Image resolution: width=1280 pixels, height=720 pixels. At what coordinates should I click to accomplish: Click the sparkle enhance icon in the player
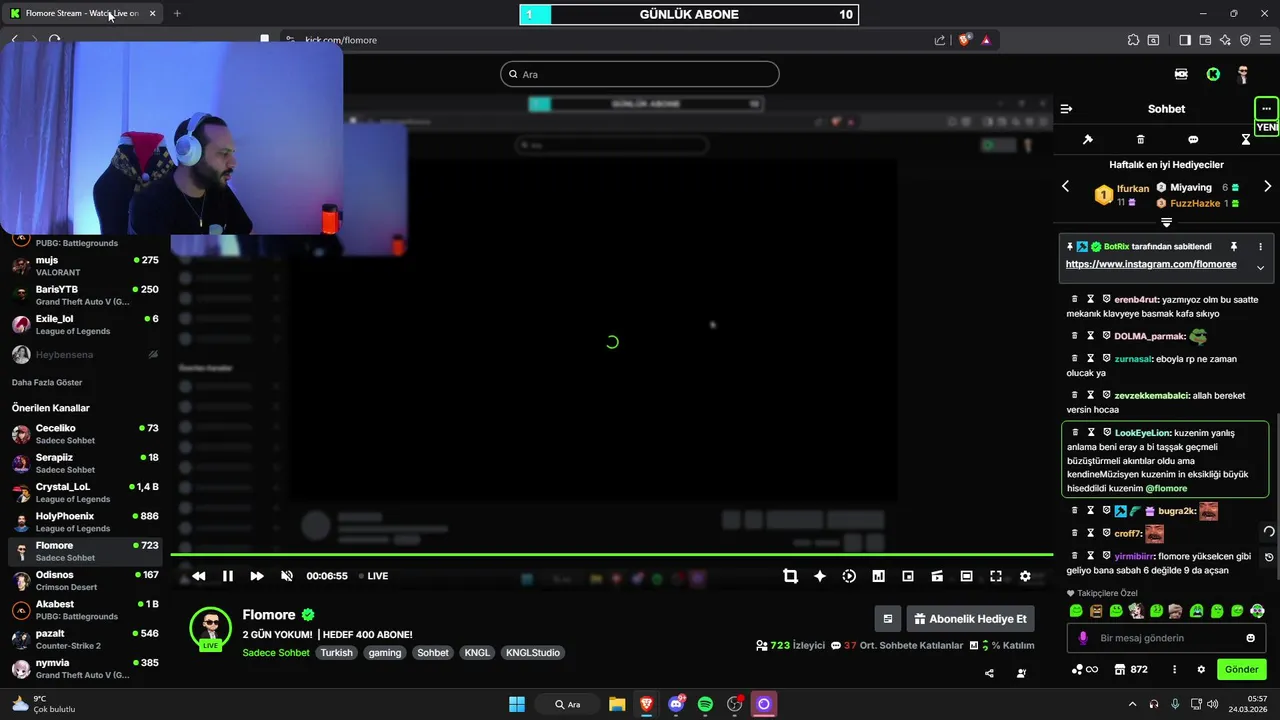coord(820,576)
